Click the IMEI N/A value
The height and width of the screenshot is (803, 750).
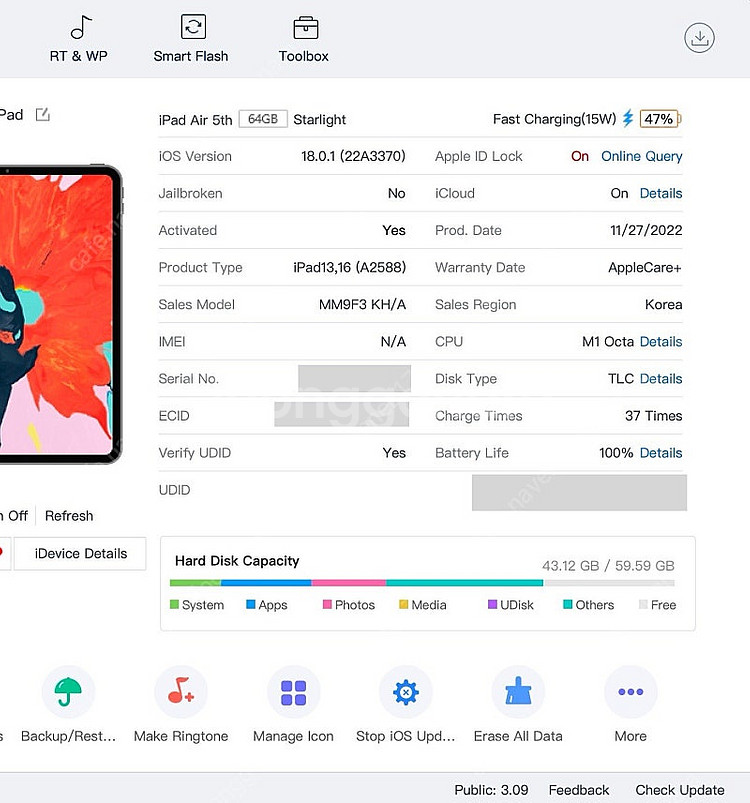pyautogui.click(x=393, y=342)
